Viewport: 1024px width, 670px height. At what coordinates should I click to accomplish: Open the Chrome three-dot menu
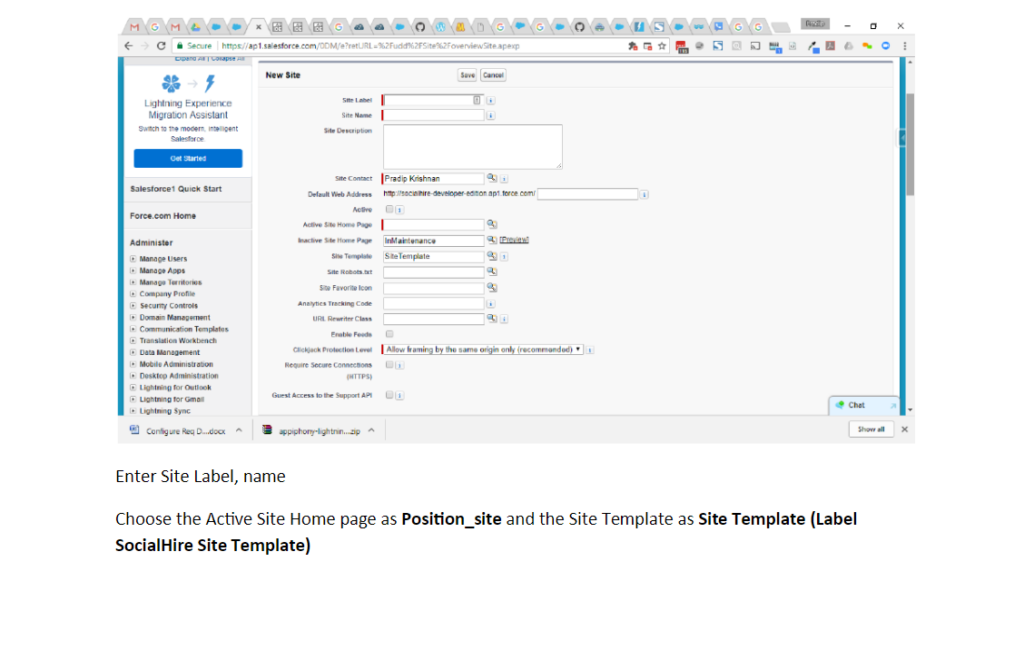(904, 46)
